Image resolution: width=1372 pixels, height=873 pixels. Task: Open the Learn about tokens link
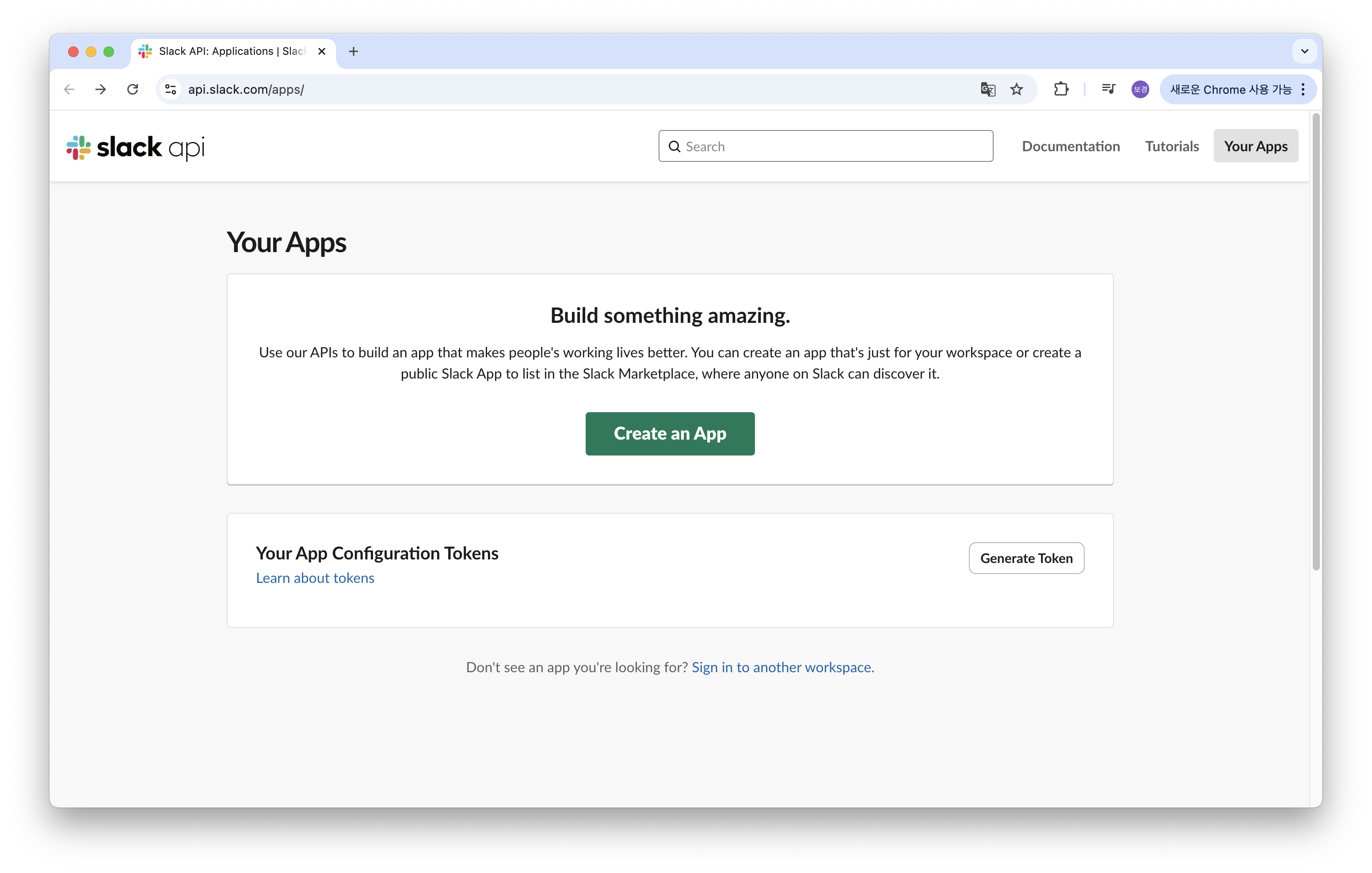coord(315,578)
